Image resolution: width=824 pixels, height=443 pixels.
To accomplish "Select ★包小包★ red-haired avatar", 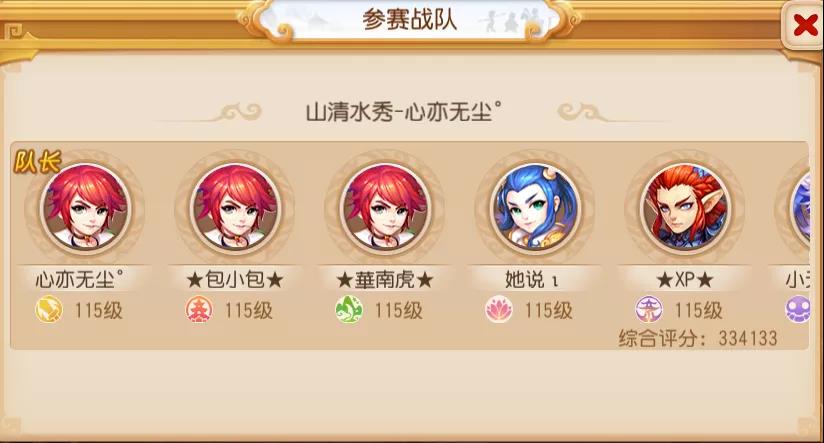I will (235, 209).
